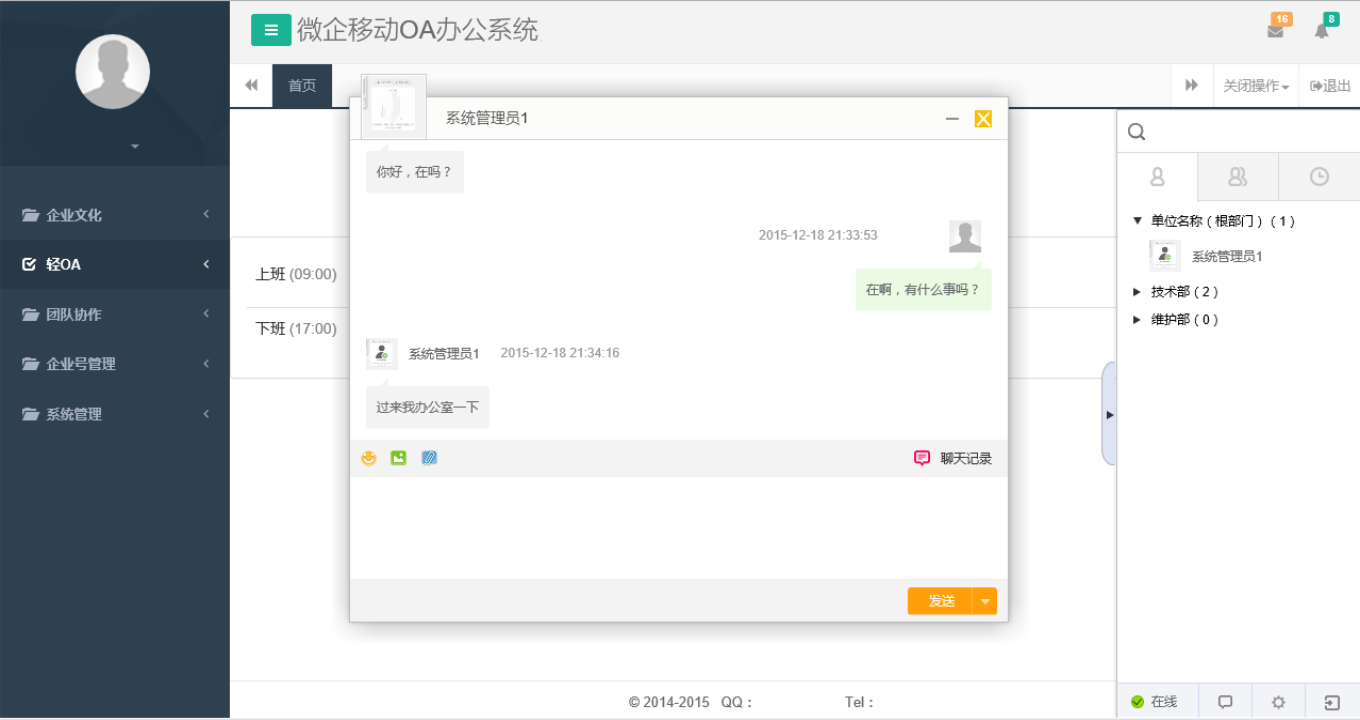Click the 上班 (09:00) entry

click(x=296, y=274)
